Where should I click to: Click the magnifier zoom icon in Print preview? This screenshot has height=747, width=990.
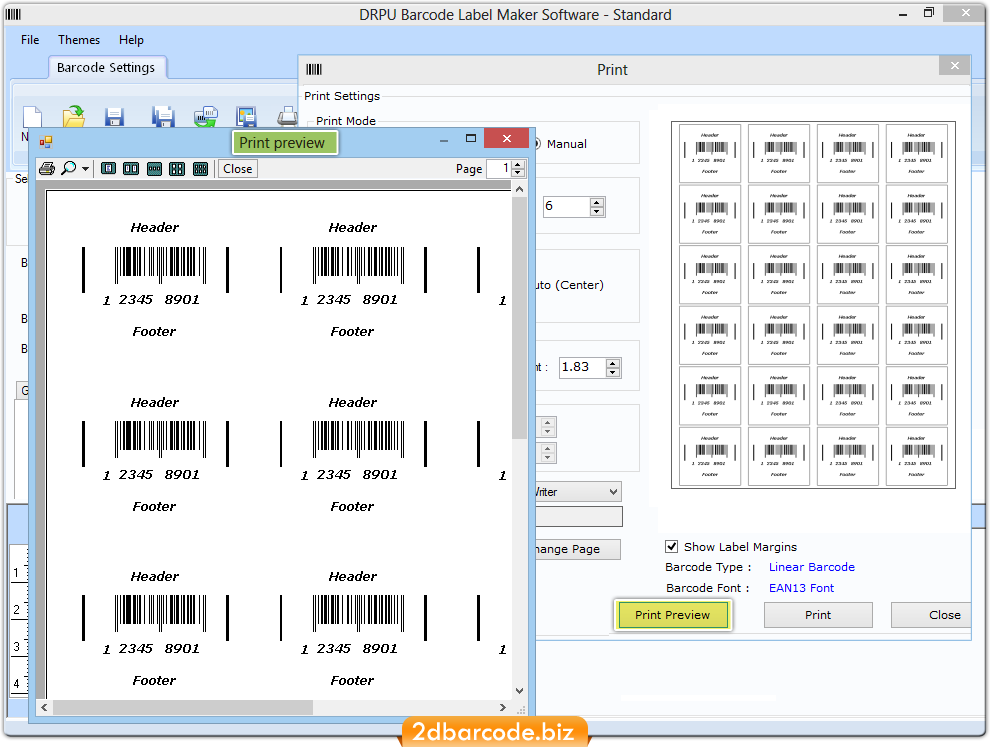tap(68, 168)
